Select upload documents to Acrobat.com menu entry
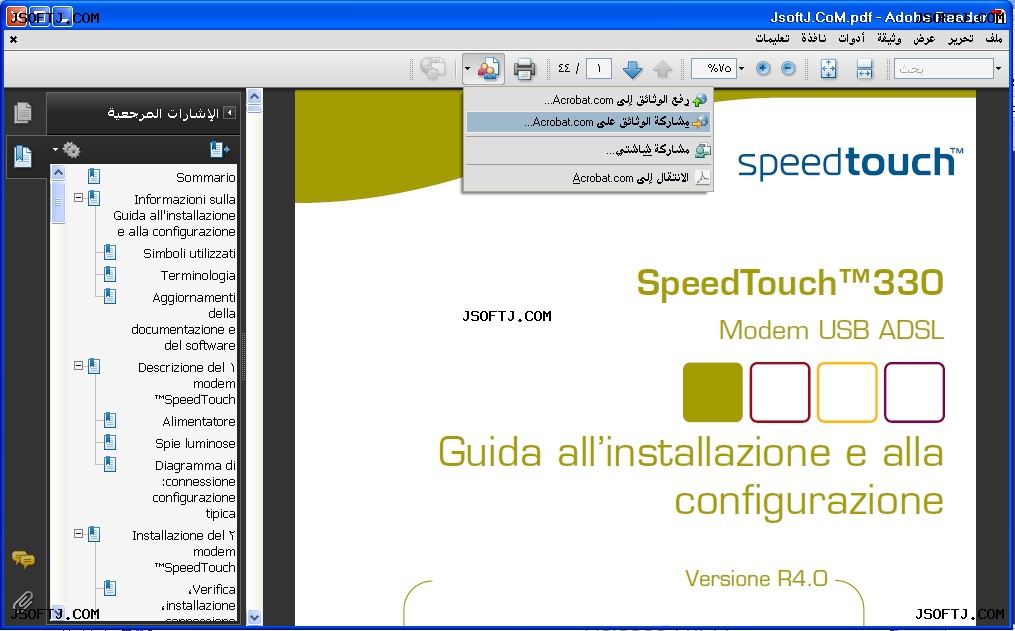 tap(588, 100)
